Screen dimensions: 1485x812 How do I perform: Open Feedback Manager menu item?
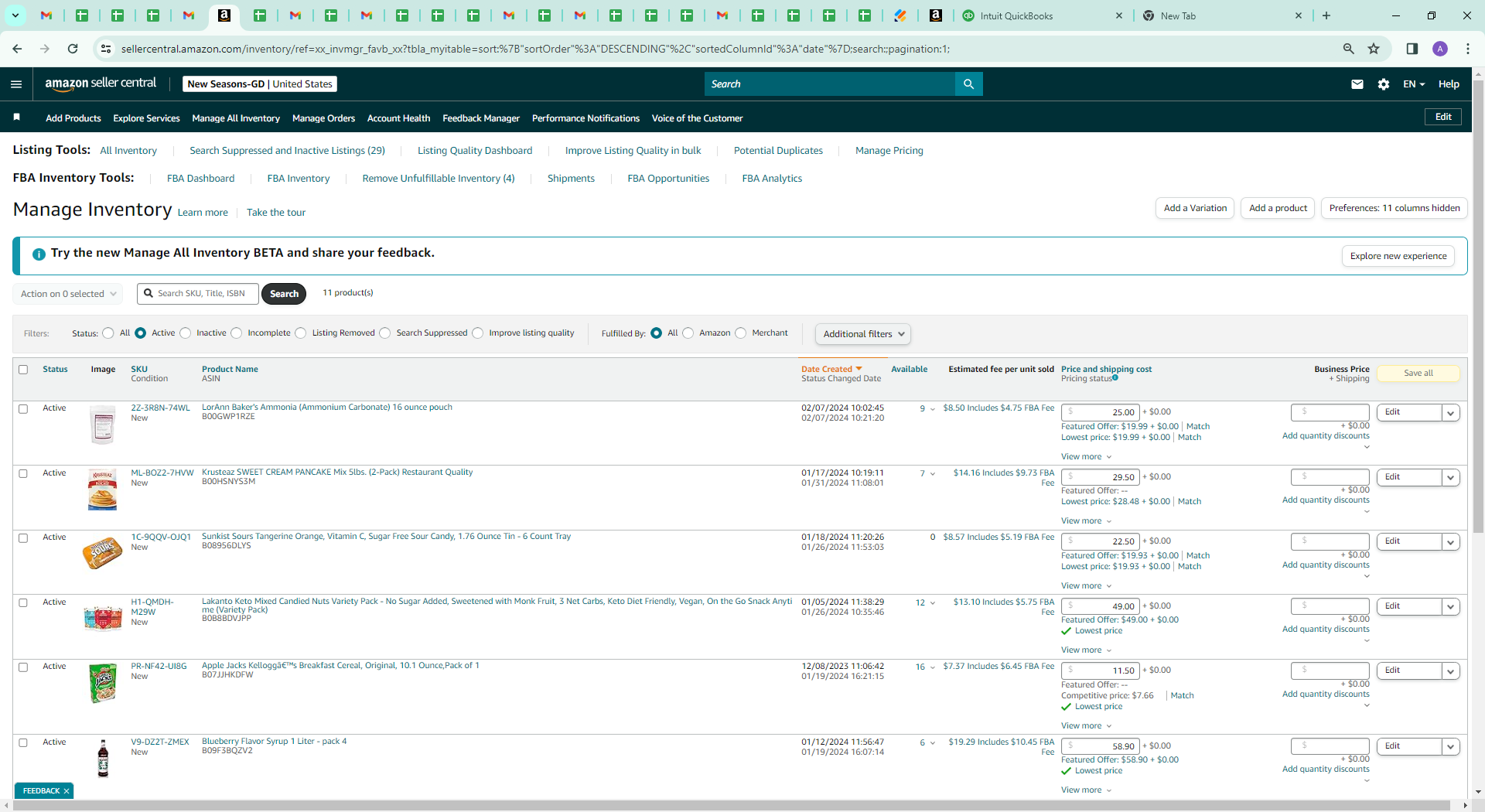click(481, 118)
